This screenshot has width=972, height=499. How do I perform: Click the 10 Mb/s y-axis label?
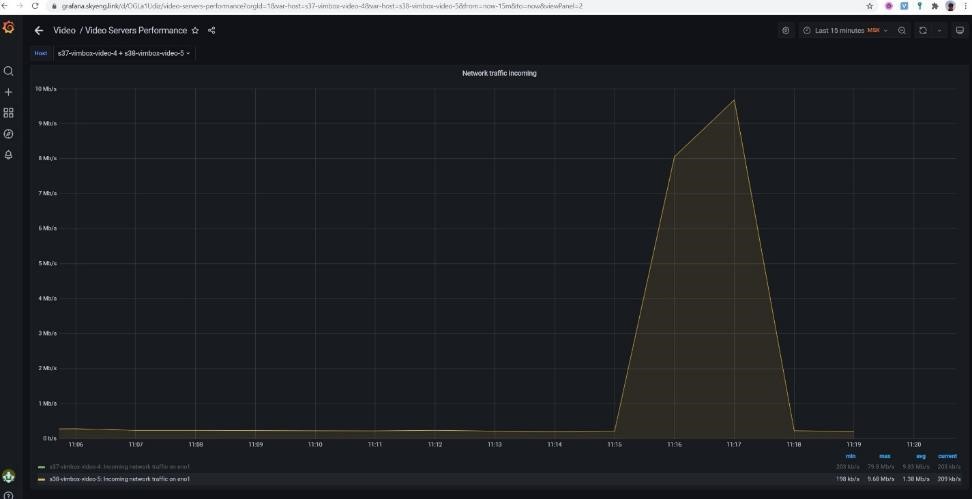tap(46, 89)
